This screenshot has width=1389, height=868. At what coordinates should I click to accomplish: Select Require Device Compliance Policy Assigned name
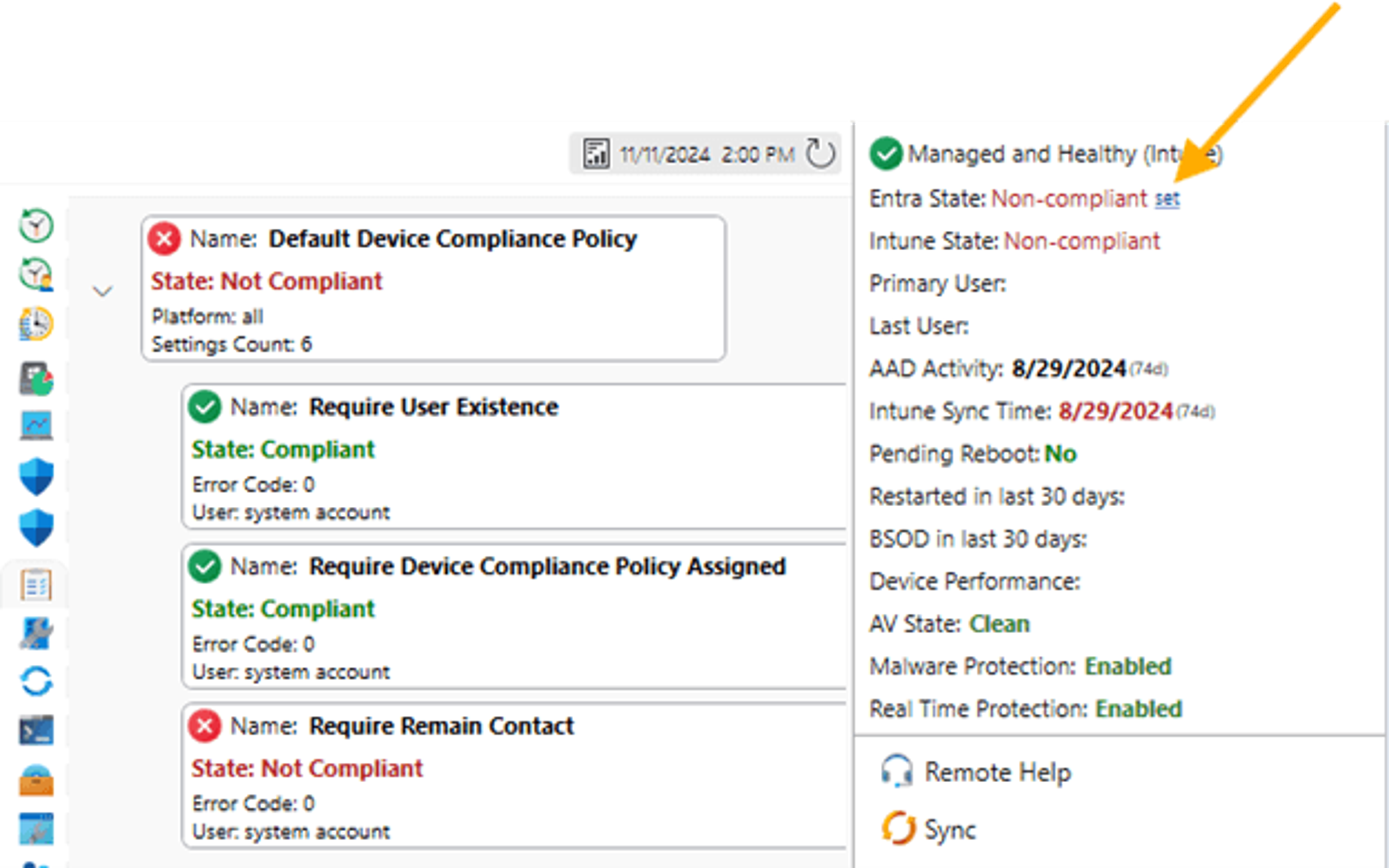(x=548, y=567)
